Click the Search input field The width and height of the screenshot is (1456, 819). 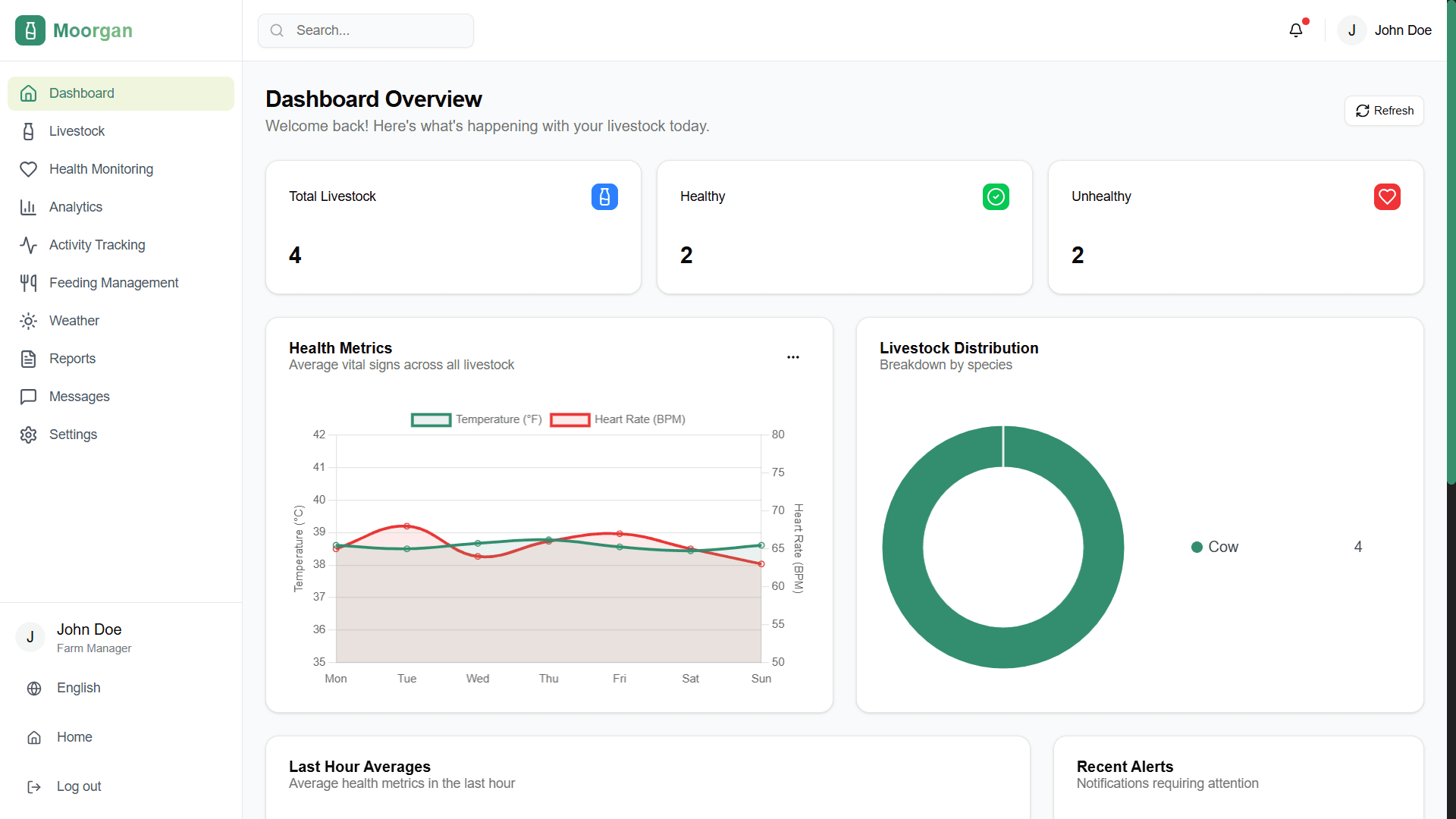[366, 30]
